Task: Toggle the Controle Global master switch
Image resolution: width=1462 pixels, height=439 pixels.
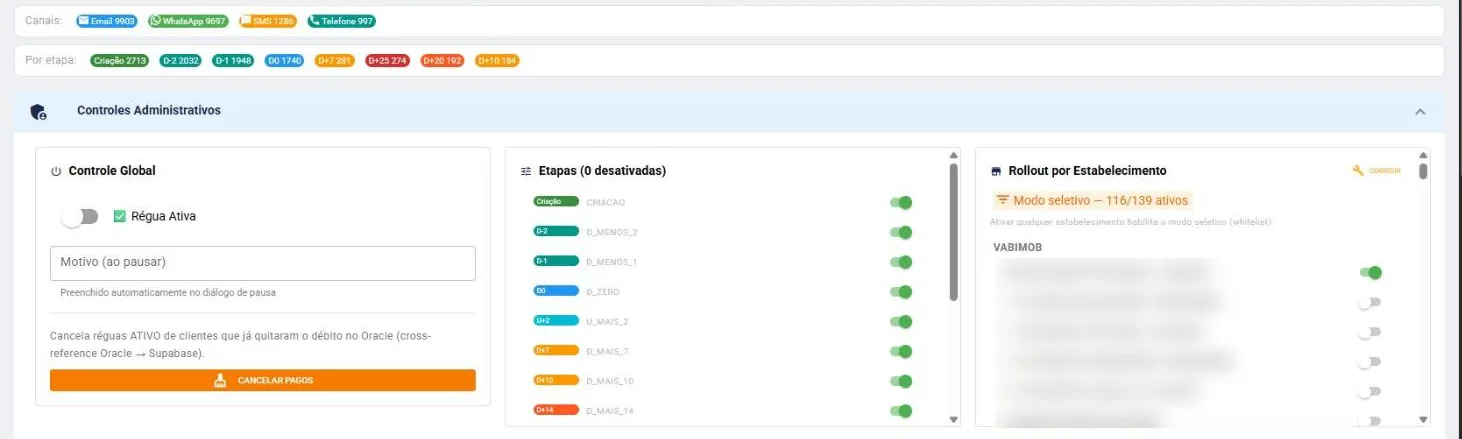Action: (80, 216)
